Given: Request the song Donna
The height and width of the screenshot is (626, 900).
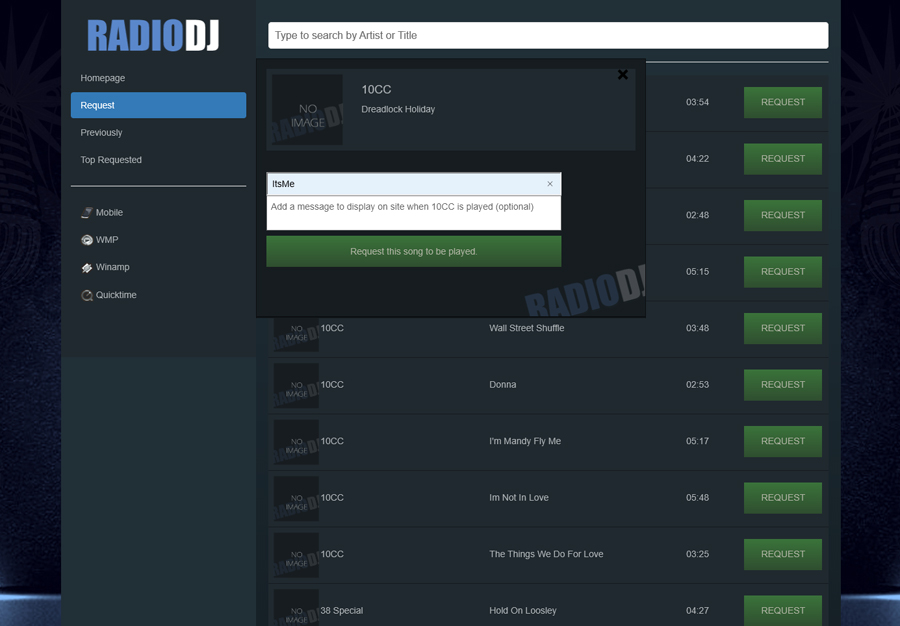Looking at the screenshot, I should click(x=782, y=385).
